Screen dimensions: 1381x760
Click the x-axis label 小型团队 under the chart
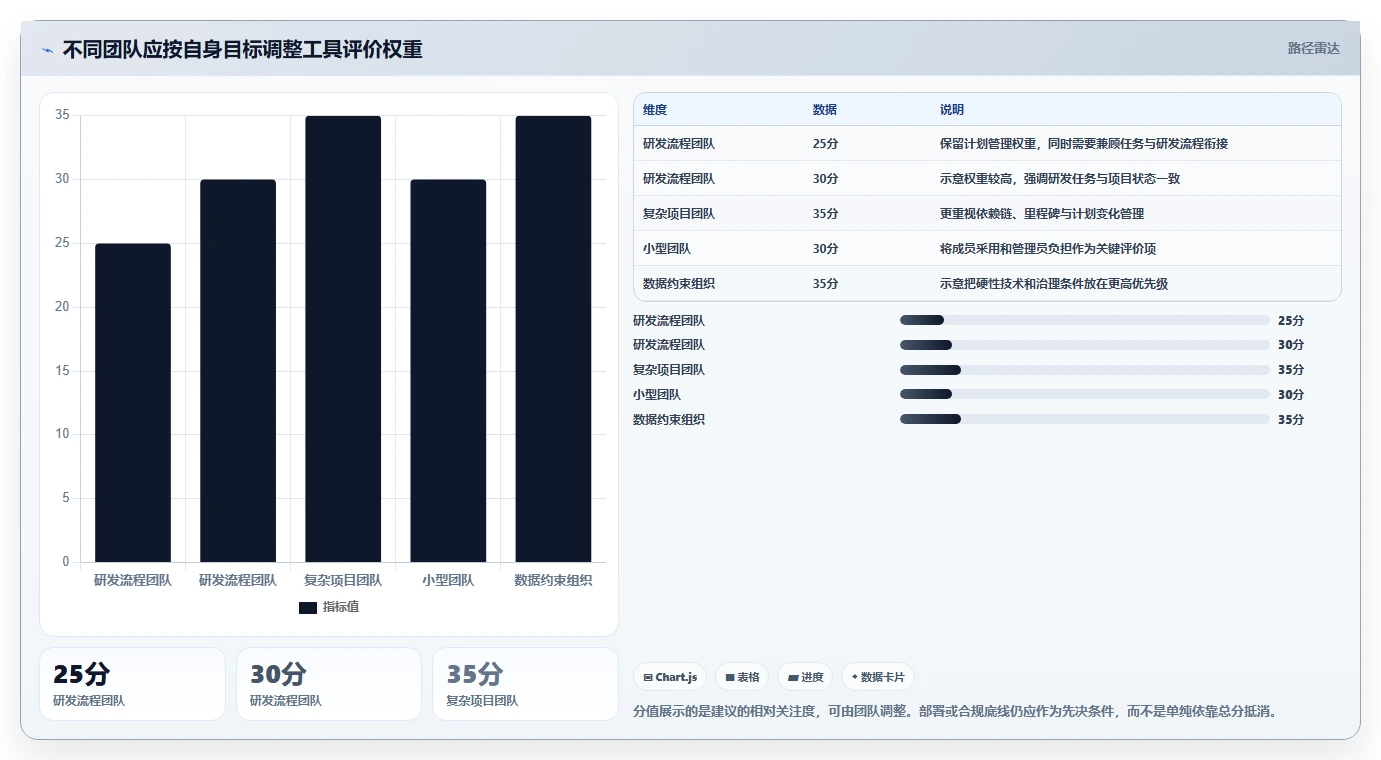448,580
